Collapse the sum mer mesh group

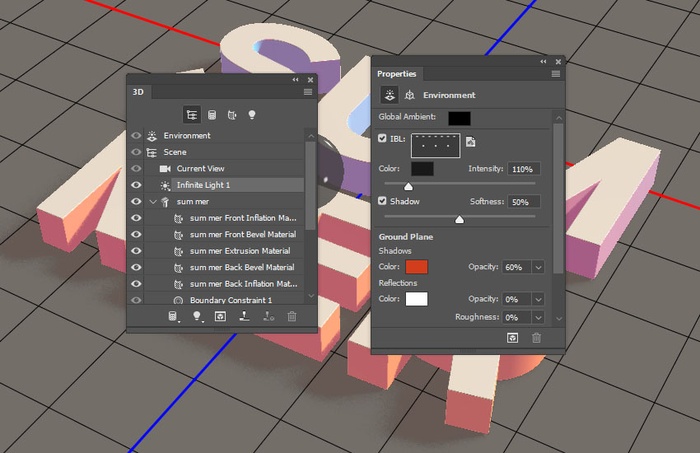click(153, 202)
